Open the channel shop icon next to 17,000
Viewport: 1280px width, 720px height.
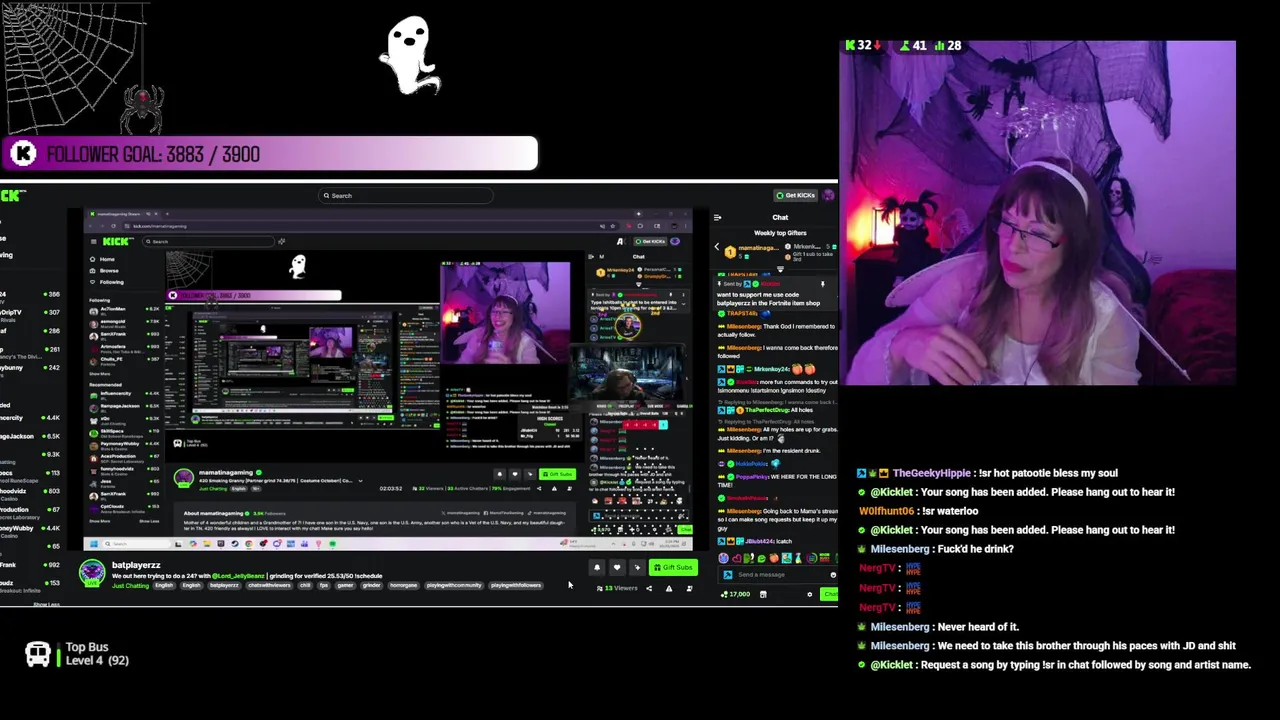(x=763, y=594)
